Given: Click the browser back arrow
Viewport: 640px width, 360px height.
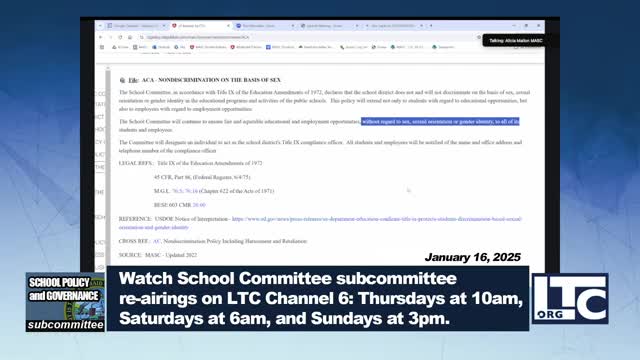Looking at the screenshot, I should pyautogui.click(x=101, y=37).
